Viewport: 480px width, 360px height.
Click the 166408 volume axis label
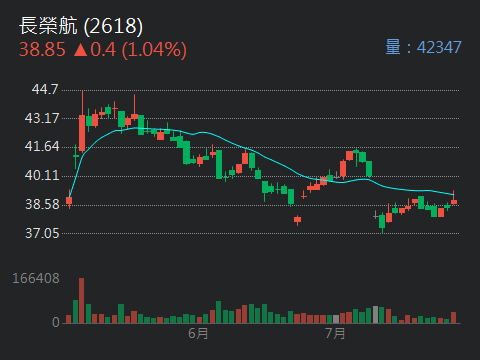(36, 278)
